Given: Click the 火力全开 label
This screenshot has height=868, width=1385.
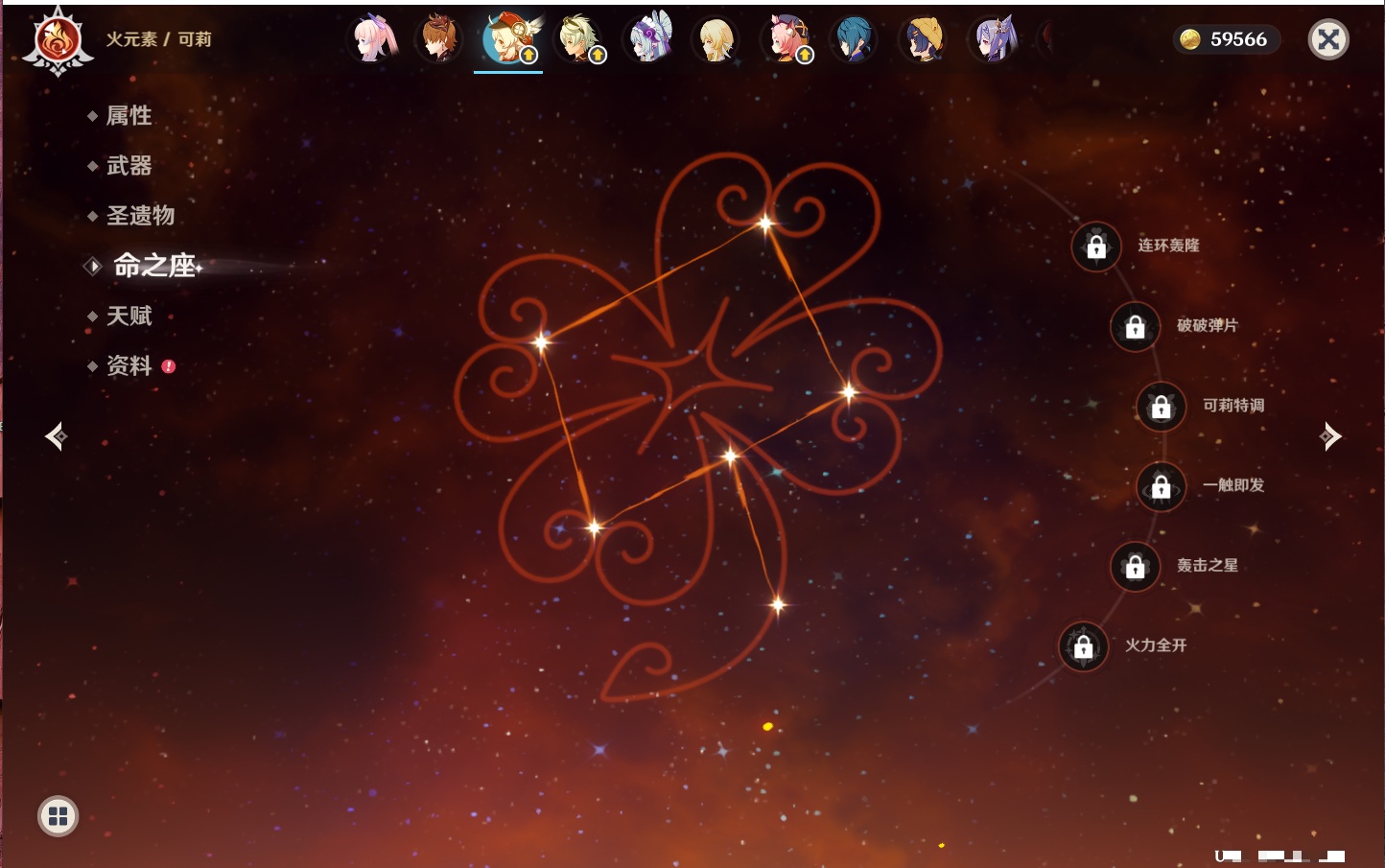Looking at the screenshot, I should [1156, 645].
